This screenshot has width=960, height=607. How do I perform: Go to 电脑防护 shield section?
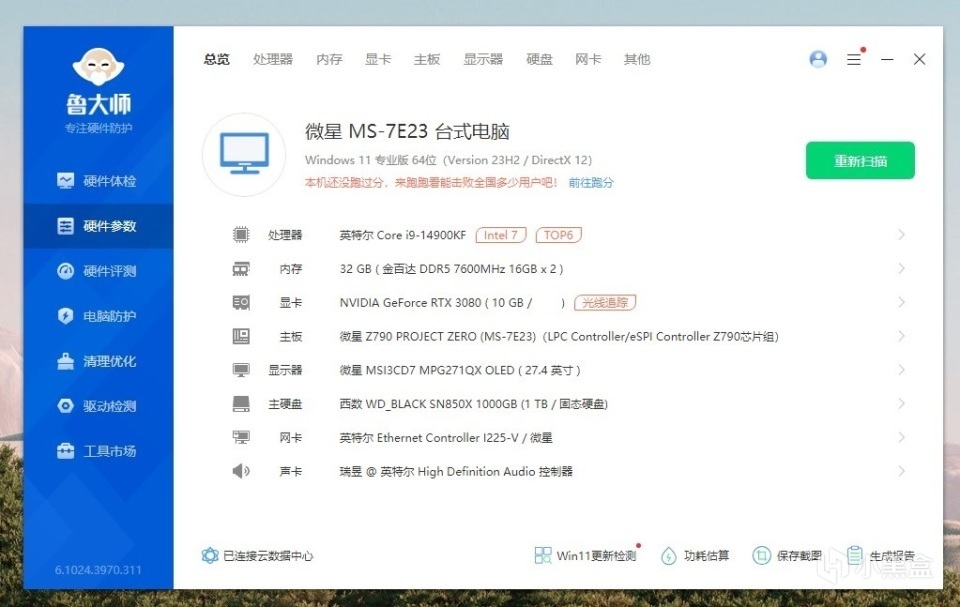tap(98, 316)
